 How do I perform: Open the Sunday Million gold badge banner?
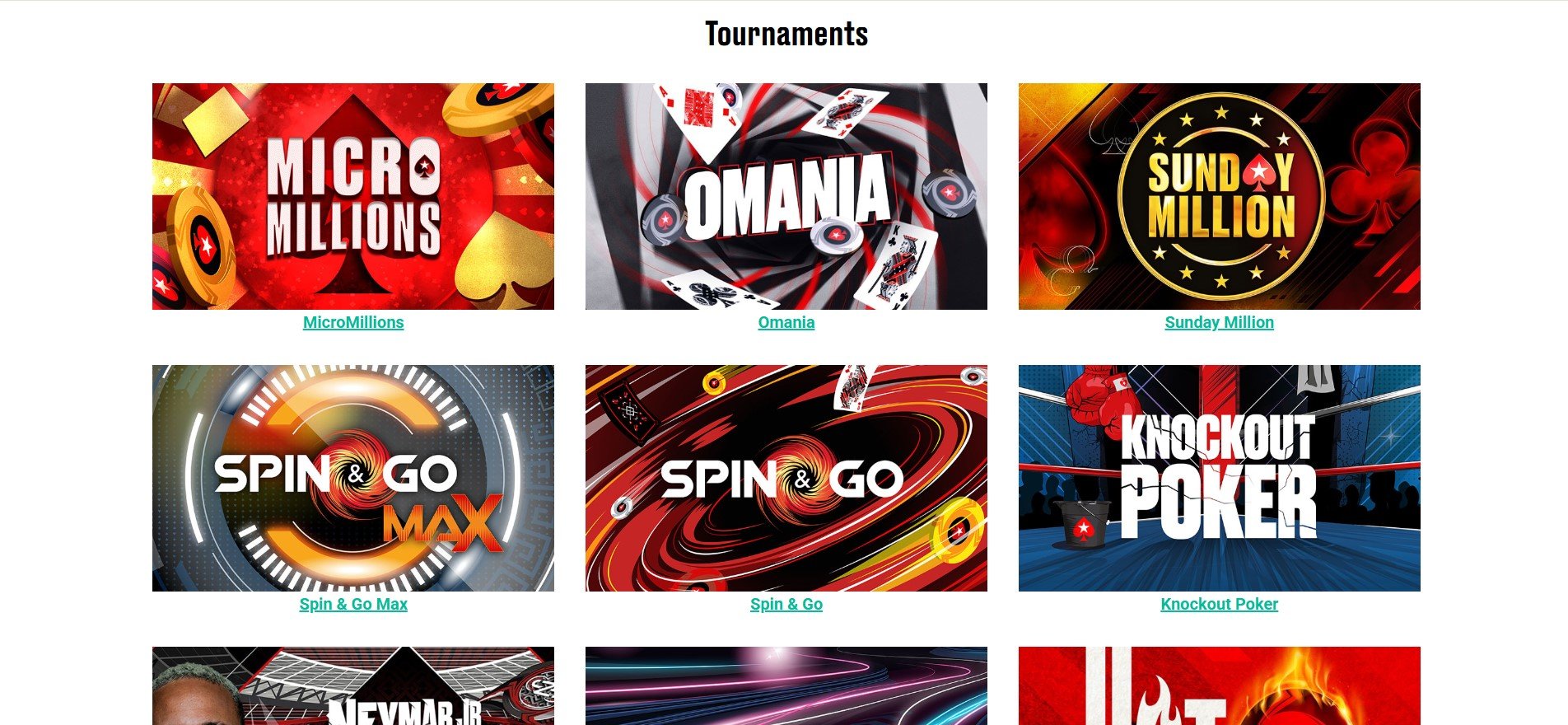click(1220, 196)
